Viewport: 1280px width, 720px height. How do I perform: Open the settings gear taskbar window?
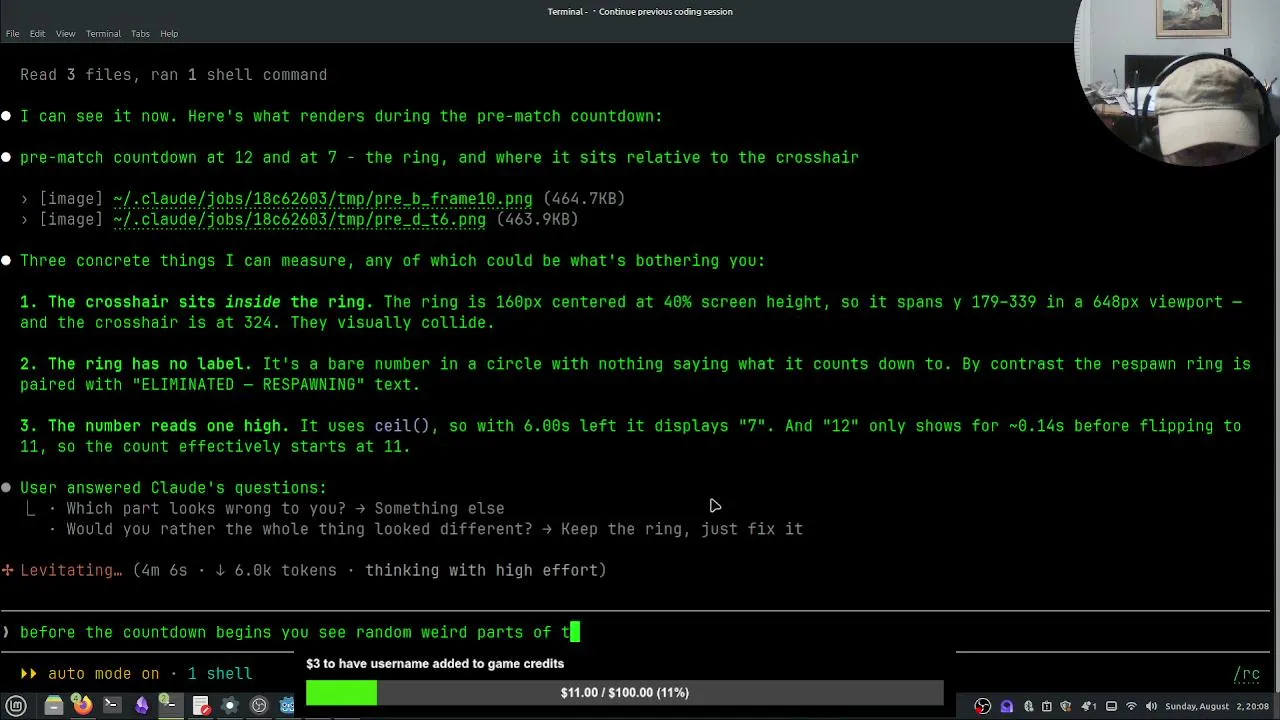(230, 705)
